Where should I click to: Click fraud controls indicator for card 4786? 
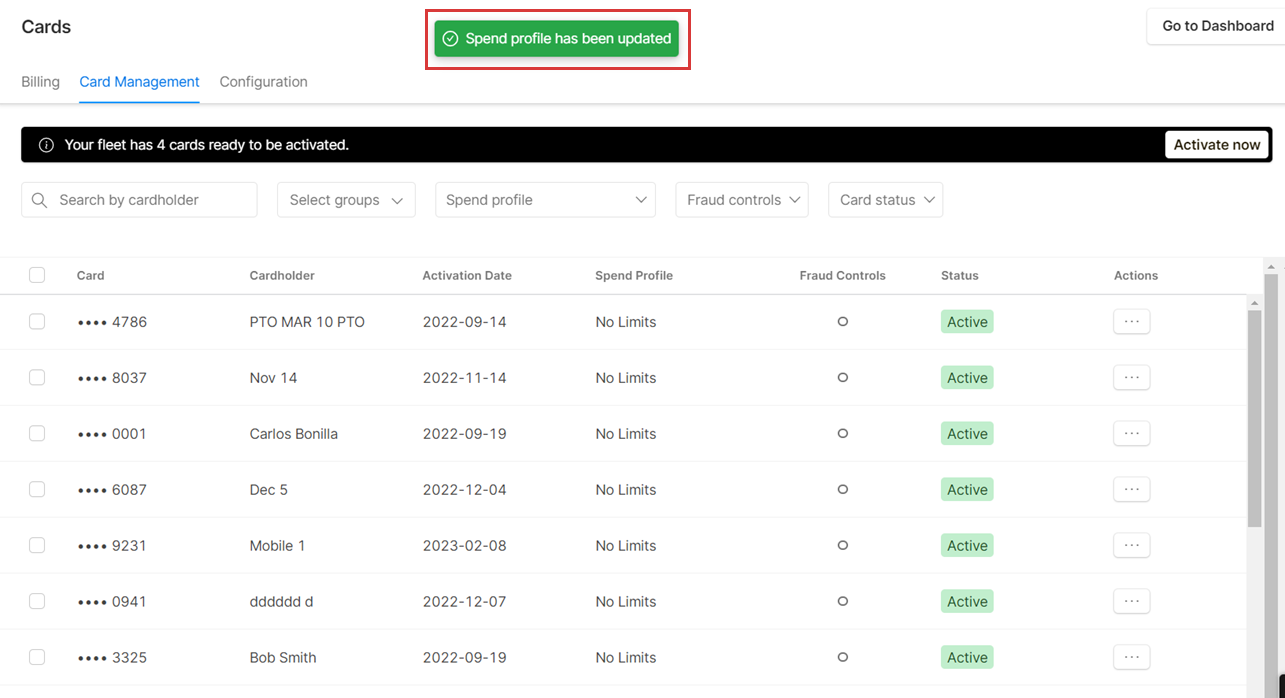843,322
